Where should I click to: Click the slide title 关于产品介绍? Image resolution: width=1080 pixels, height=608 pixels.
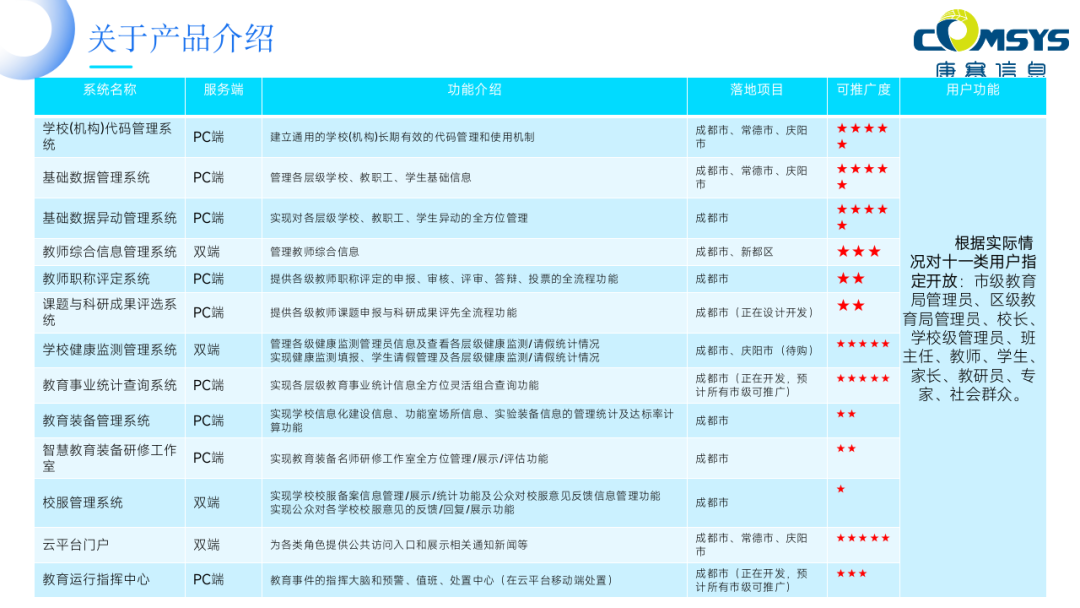[181, 39]
